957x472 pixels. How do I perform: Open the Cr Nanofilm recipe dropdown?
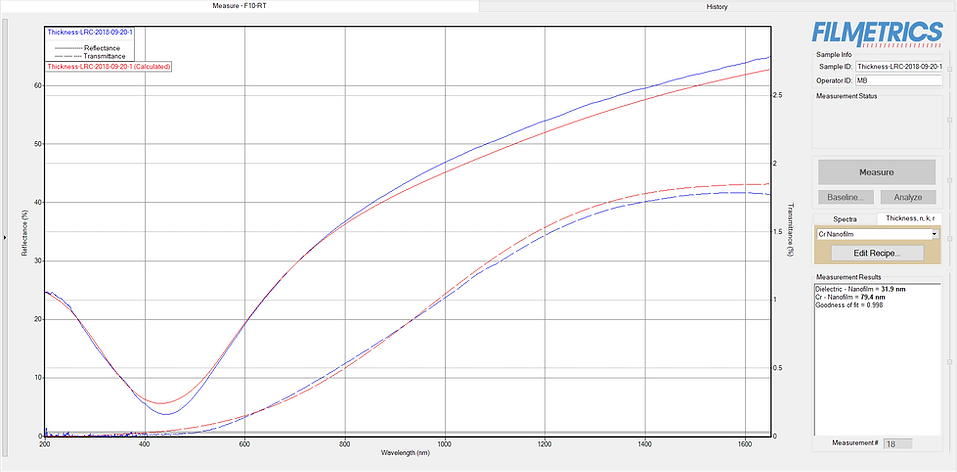(x=934, y=234)
